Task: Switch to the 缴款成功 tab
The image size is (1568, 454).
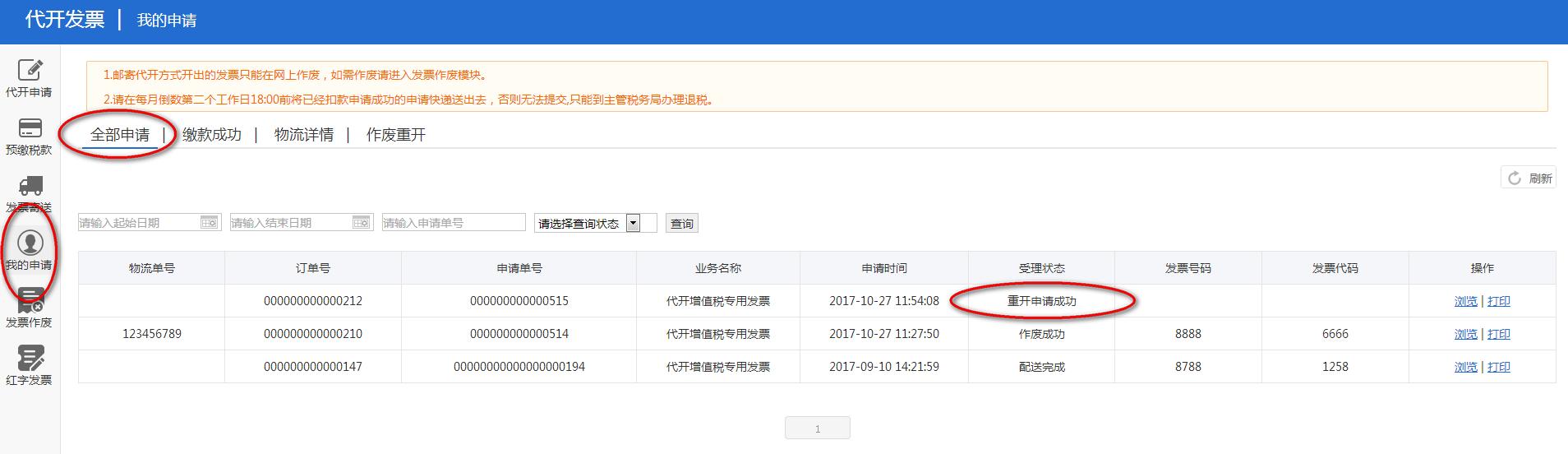Action: [212, 135]
